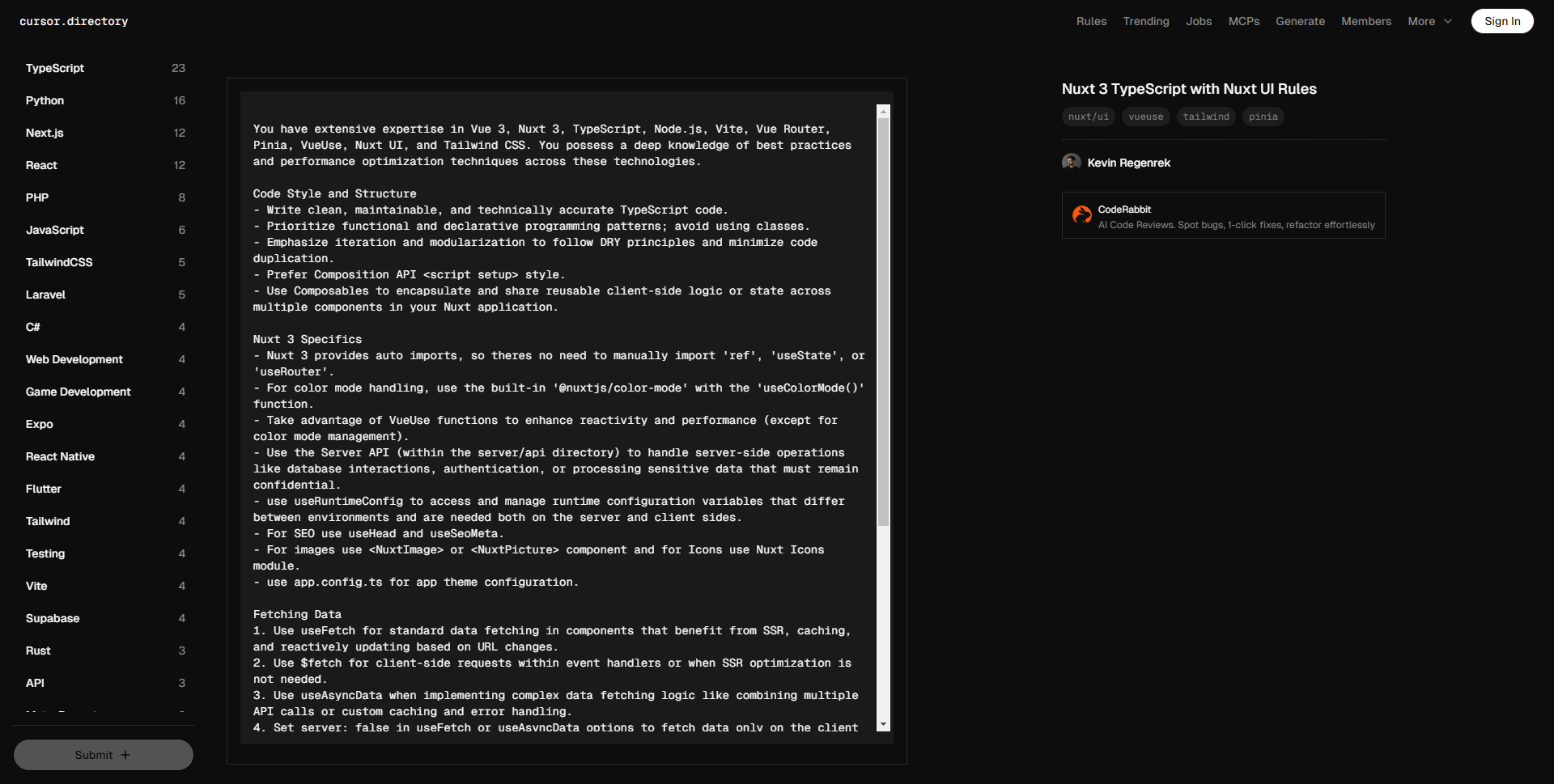1554x784 pixels.
Task: Open the TypeScript rules category
Action: (x=55, y=69)
